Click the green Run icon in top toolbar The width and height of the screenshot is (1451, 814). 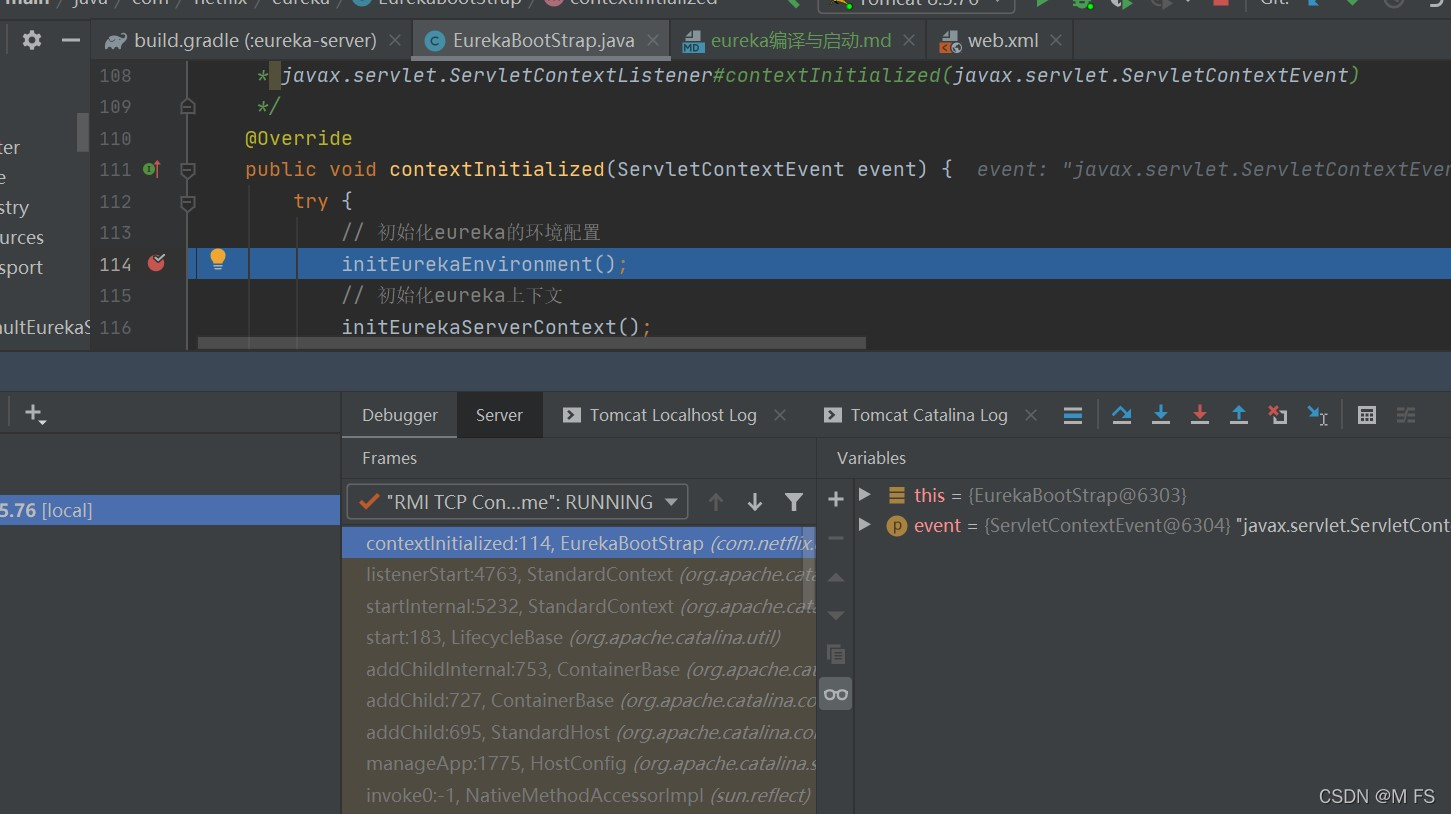point(1043,4)
